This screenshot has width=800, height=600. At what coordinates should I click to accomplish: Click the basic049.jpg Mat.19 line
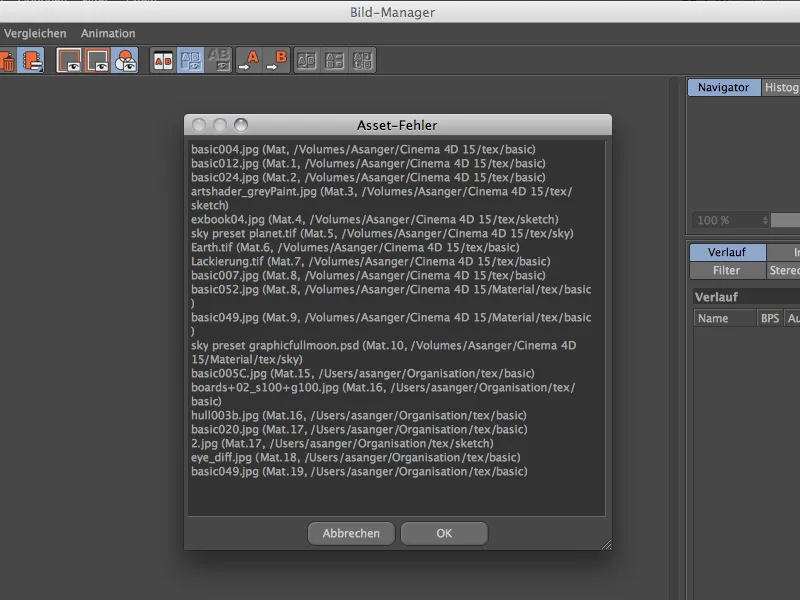pyautogui.click(x=359, y=471)
